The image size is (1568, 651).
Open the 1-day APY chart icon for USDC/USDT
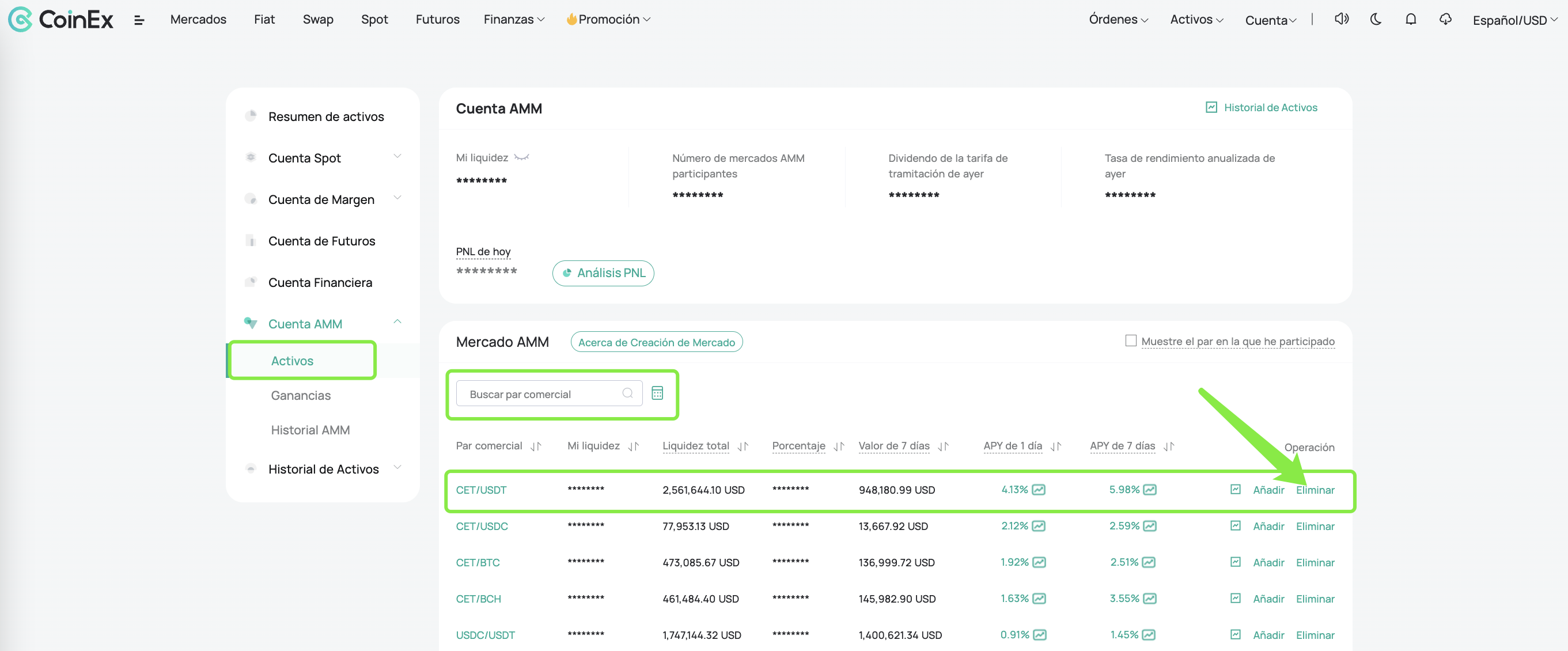pos(1040,634)
